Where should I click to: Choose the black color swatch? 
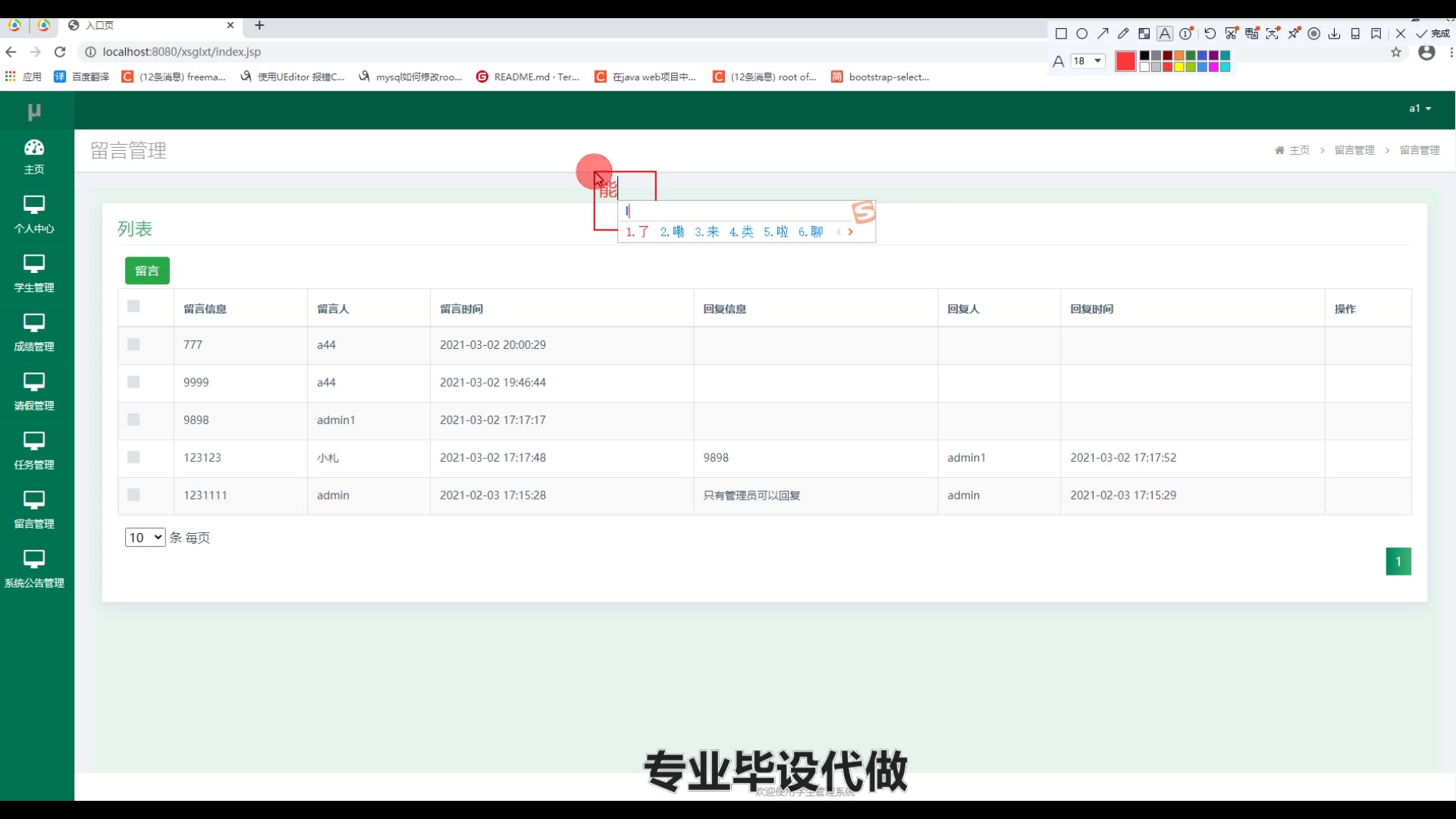1145,55
